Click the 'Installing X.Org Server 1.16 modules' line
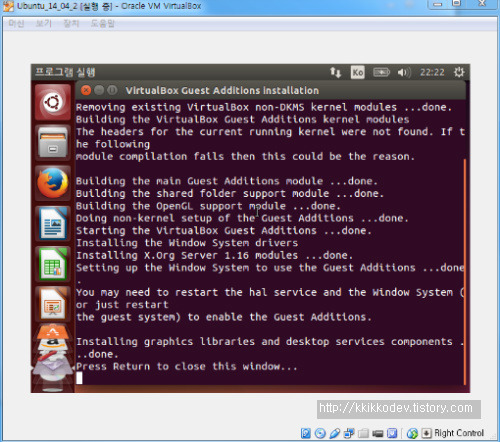Image resolution: width=500 pixels, height=442 pixels. [214, 255]
